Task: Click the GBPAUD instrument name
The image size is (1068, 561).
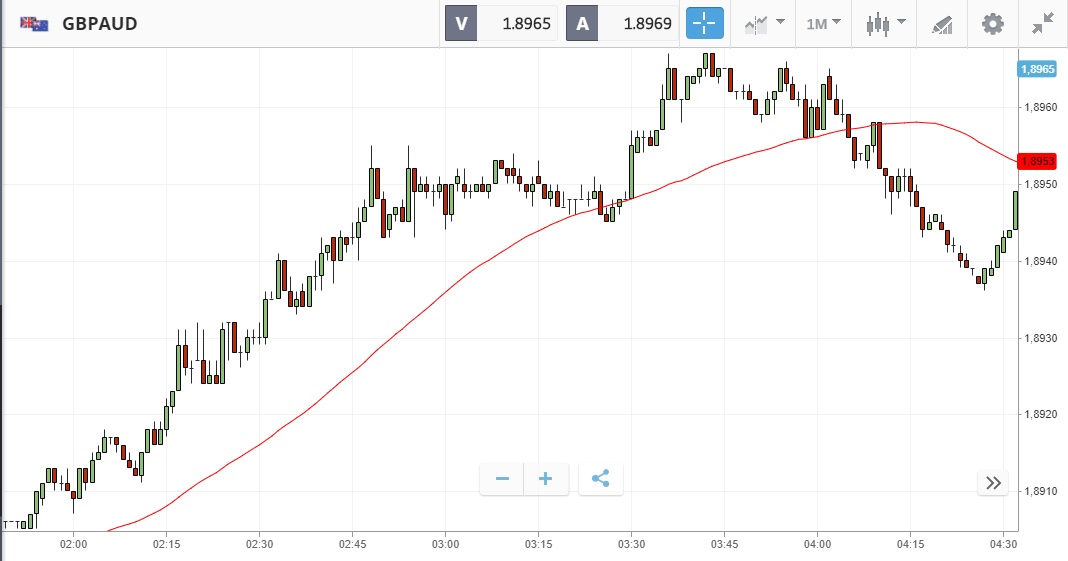Action: [100, 23]
